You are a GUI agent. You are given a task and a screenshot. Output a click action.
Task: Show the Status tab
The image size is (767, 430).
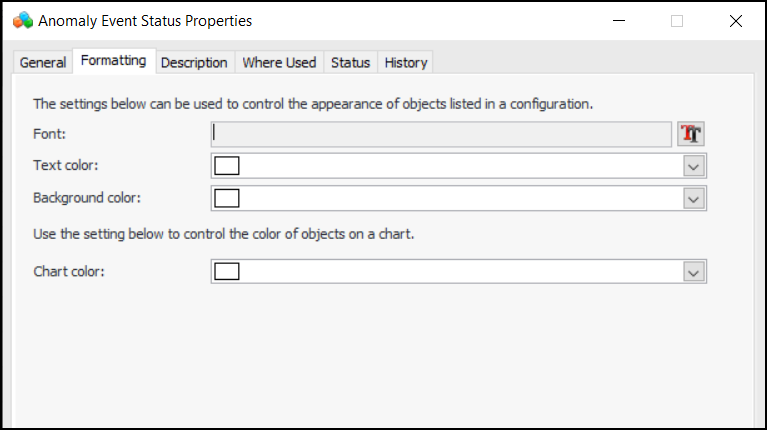pyautogui.click(x=350, y=62)
